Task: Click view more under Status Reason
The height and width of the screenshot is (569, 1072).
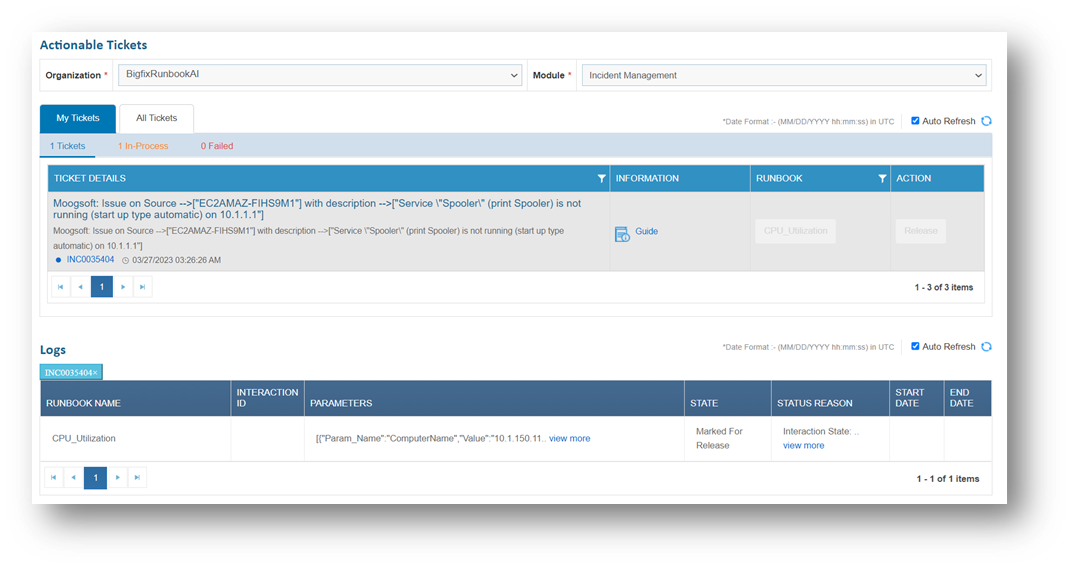Action: 803,445
